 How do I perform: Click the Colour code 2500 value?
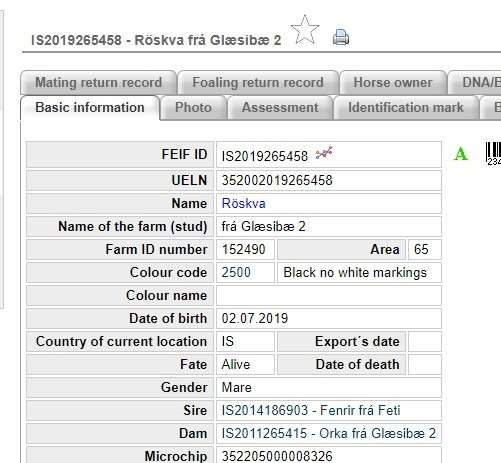(x=245, y=272)
